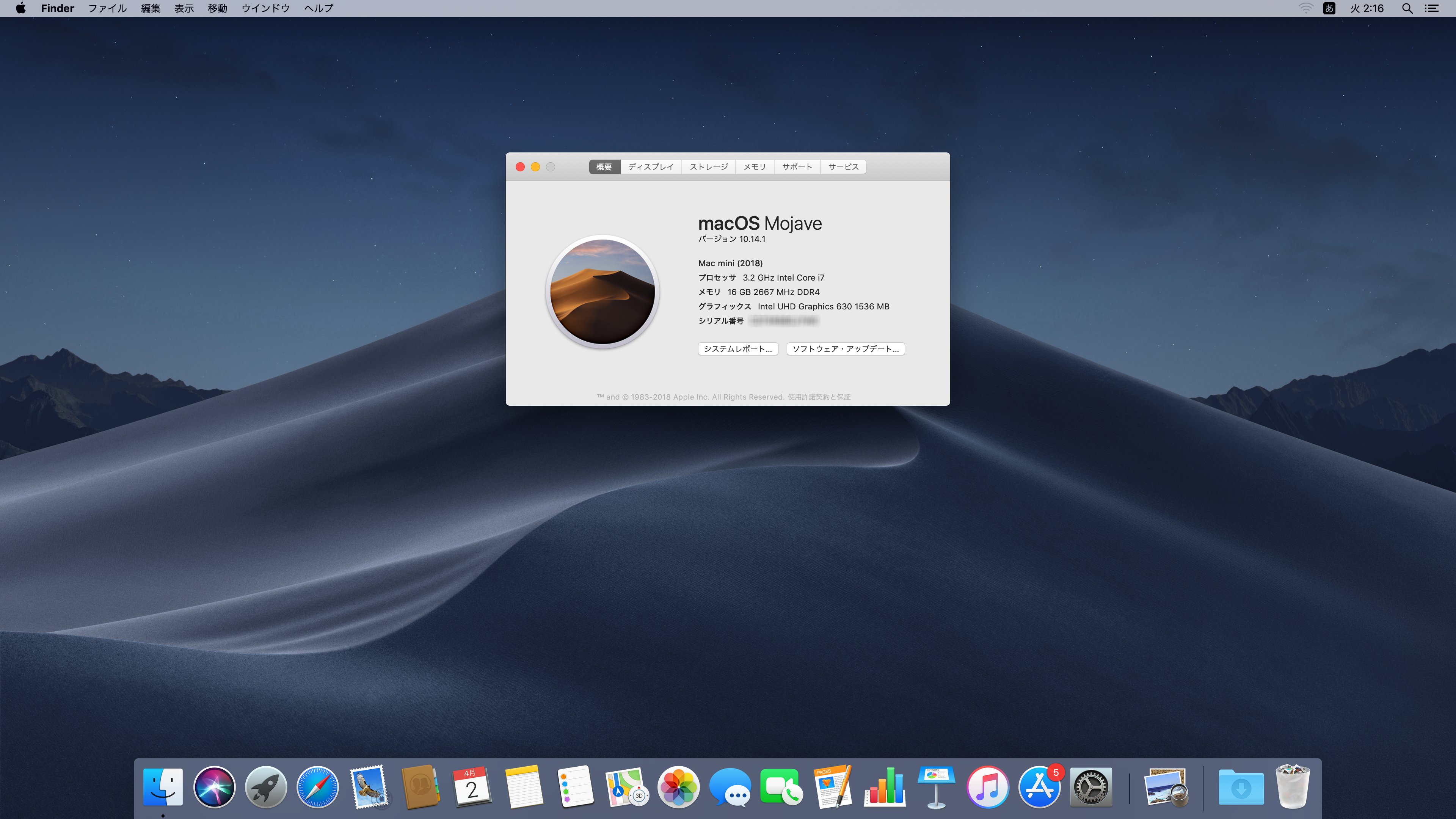Click Wi-Fi status icon in menu bar
1456x819 pixels.
[1305, 8]
